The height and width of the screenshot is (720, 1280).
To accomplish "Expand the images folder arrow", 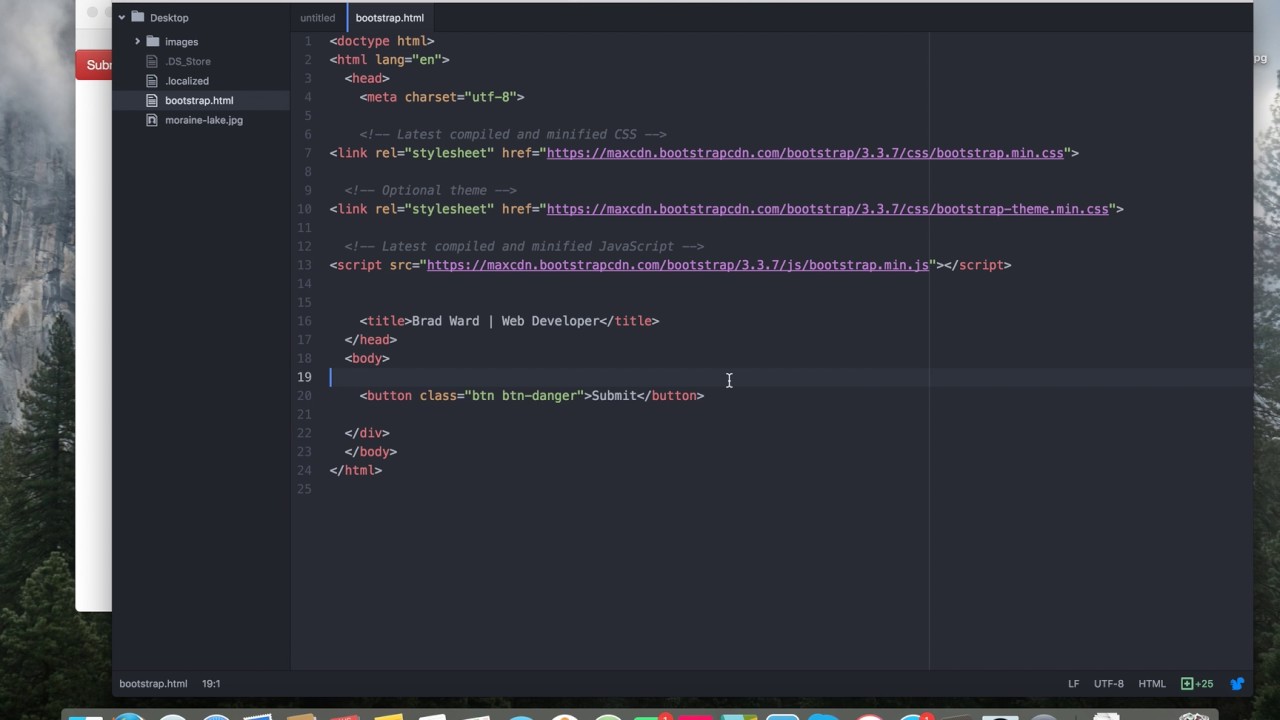I will (137, 41).
